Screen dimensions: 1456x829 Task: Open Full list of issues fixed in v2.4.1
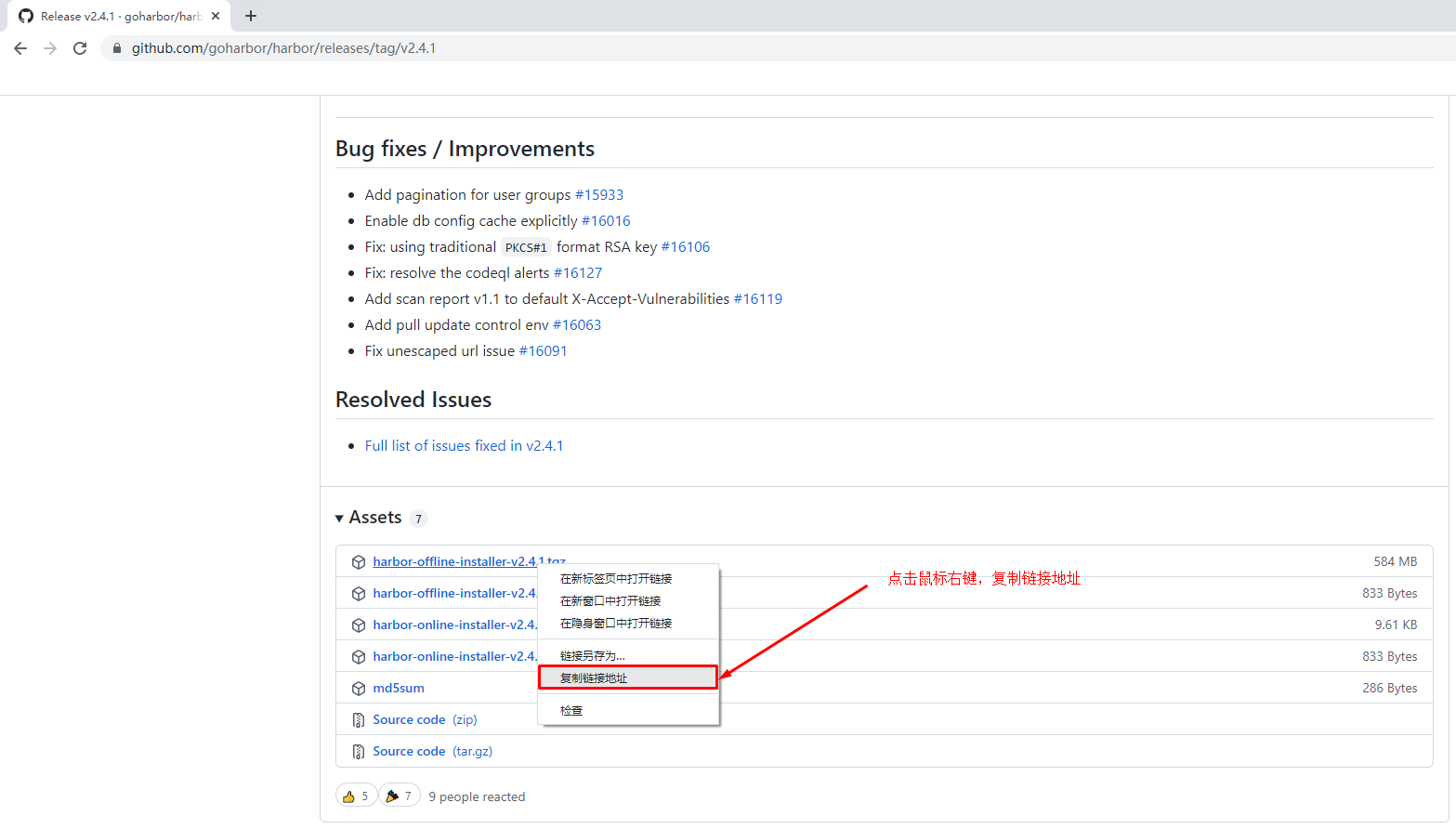pos(464,446)
